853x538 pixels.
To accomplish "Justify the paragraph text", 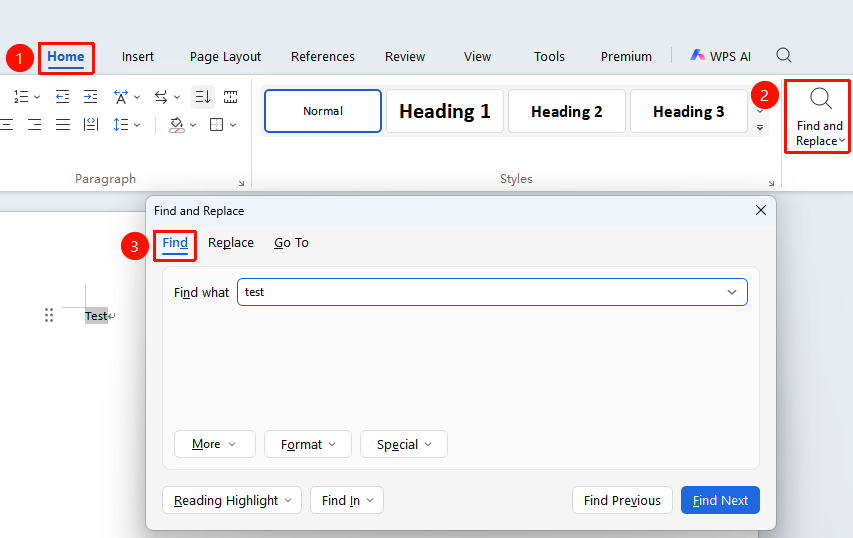I will (63, 125).
